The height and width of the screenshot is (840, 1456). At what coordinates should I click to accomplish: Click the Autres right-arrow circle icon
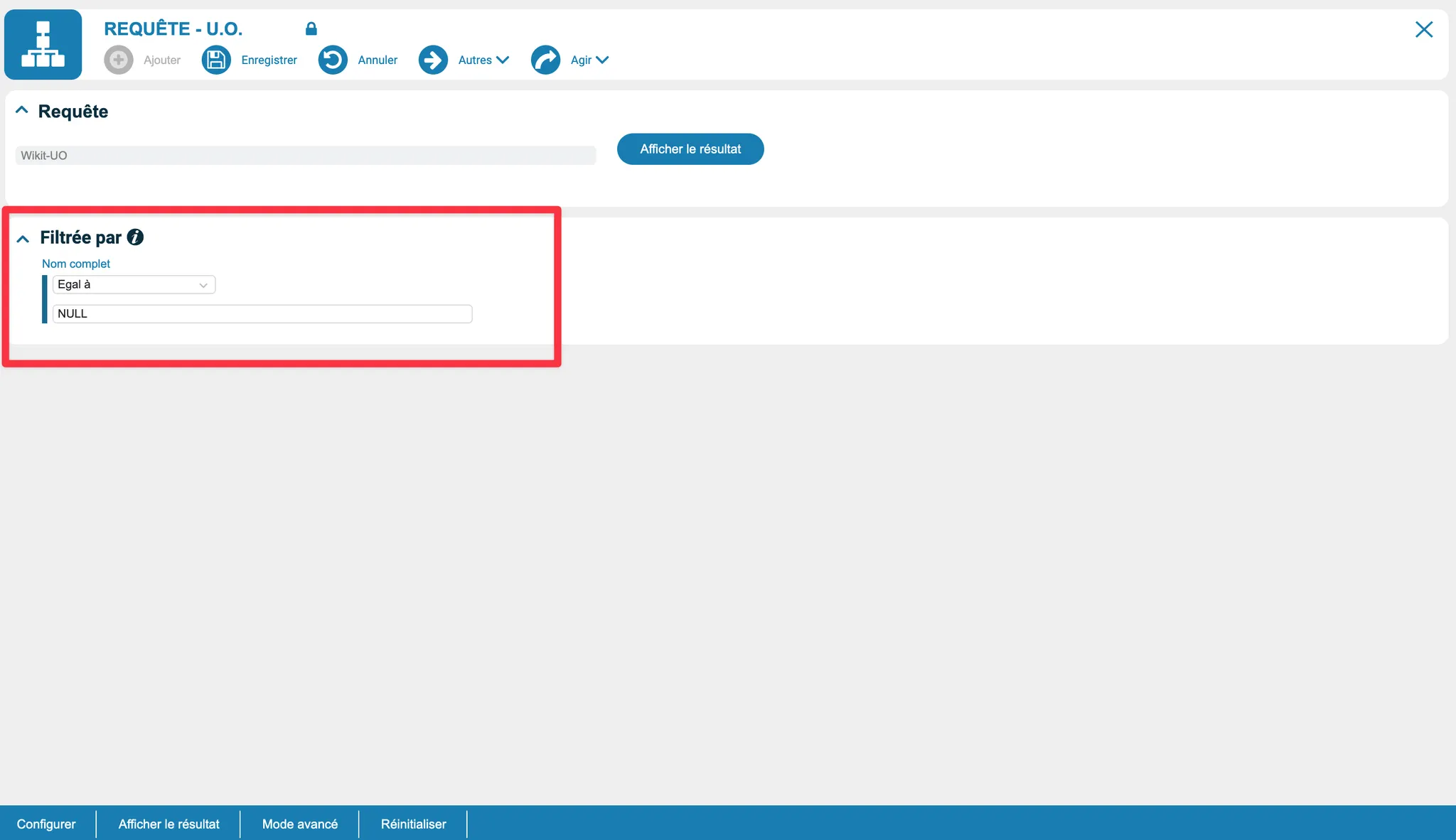(x=433, y=60)
